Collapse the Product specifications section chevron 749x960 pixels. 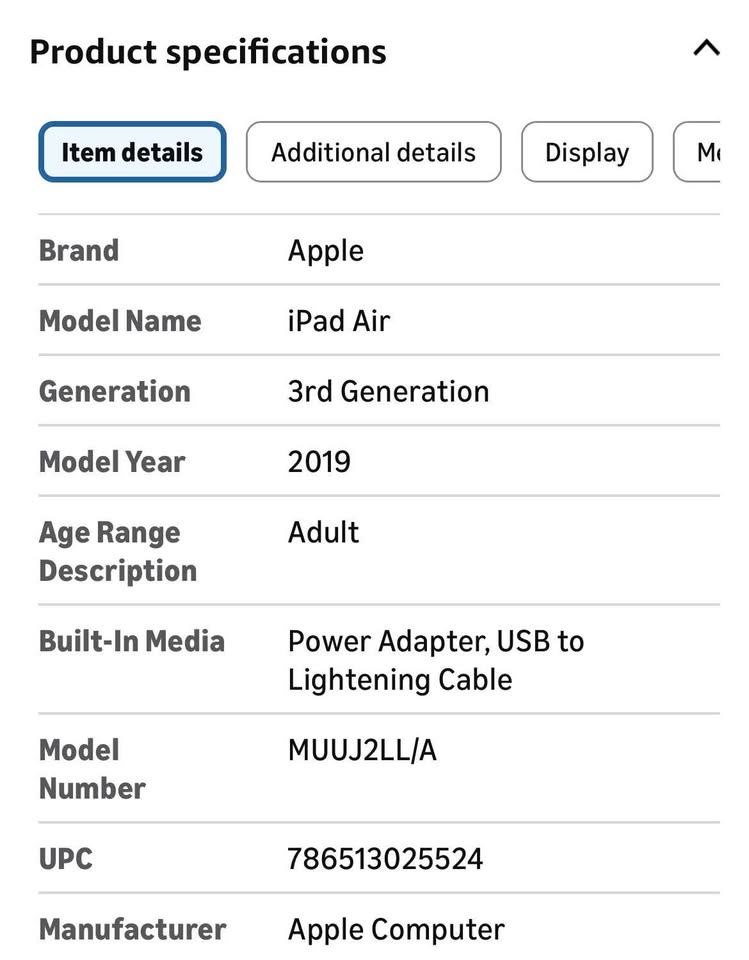click(706, 49)
